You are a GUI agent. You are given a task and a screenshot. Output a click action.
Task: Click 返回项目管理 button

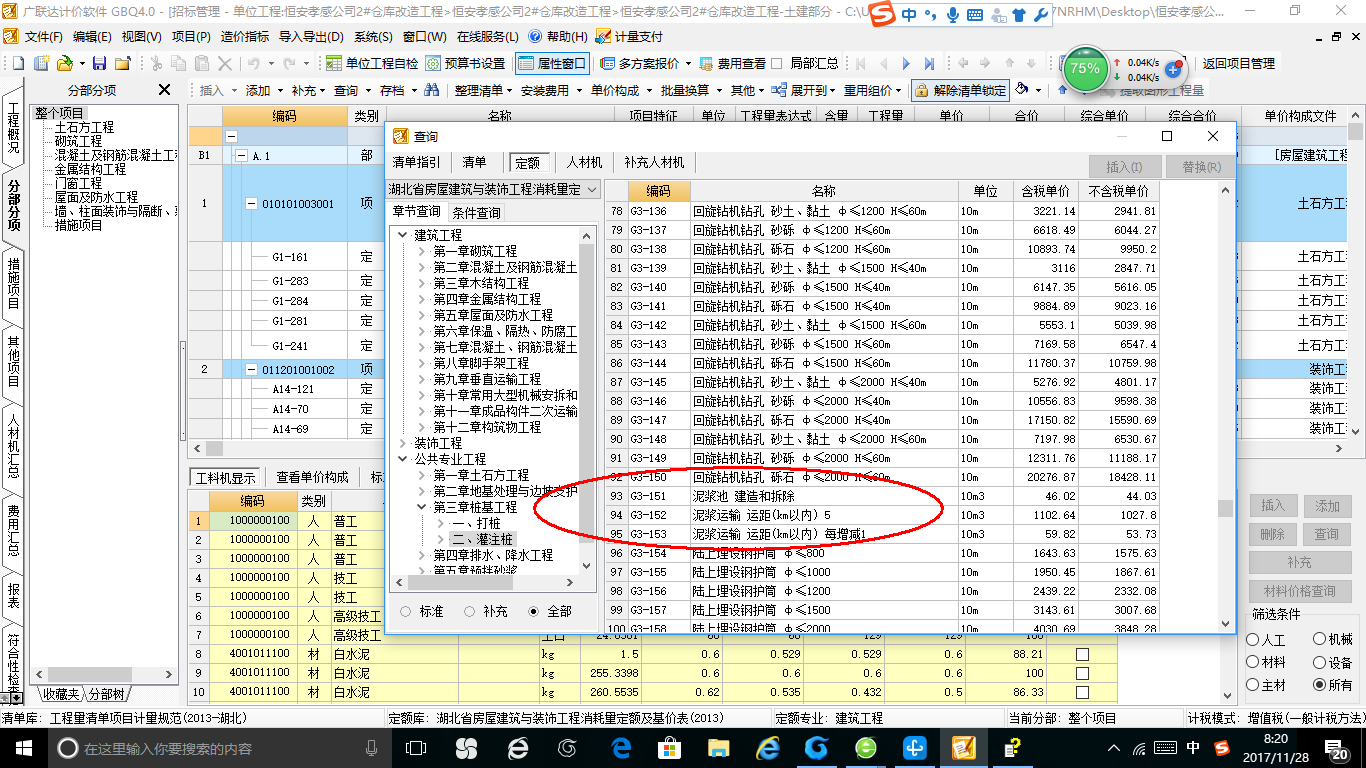(1239, 63)
